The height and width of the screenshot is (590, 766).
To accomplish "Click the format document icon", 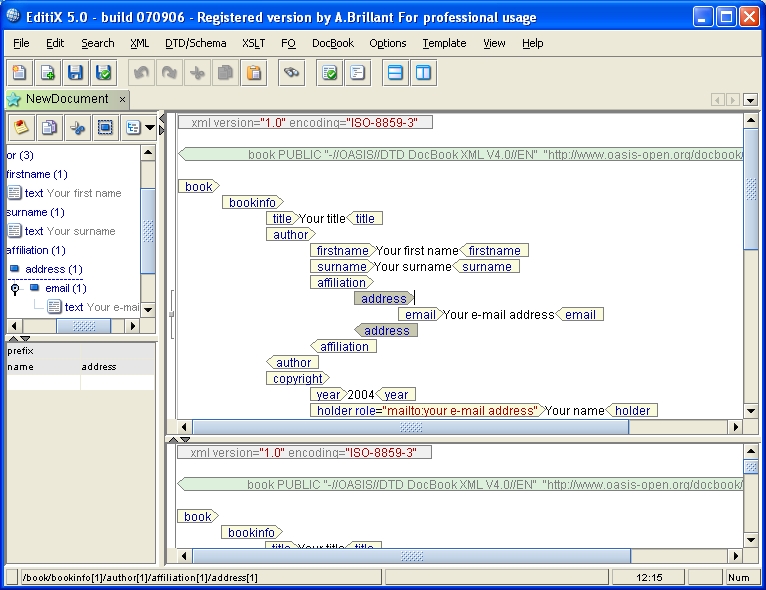I will [x=358, y=73].
